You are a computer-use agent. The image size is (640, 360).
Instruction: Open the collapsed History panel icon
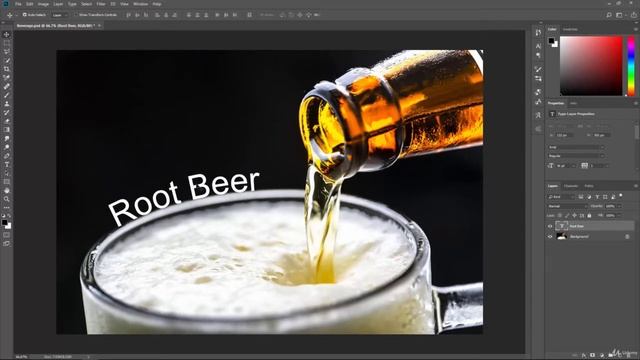click(x=538, y=33)
